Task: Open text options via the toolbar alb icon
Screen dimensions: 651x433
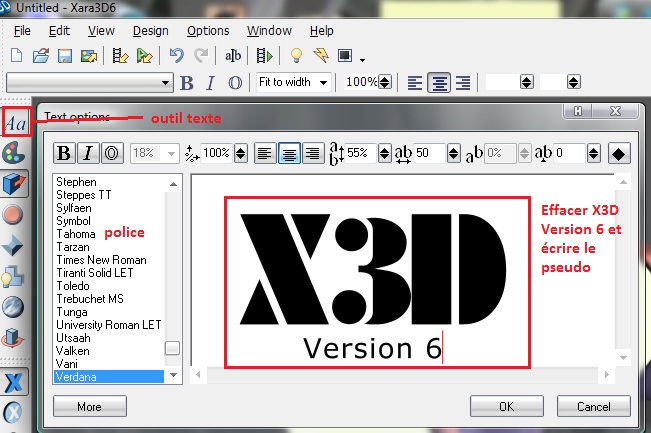Action: point(232,55)
